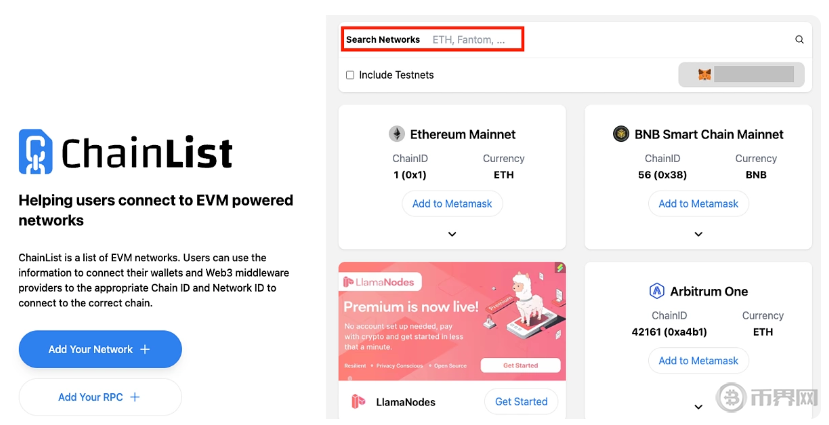The height and width of the screenshot is (425, 829).
Task: Click the Ethereum Mainnet diamond logo
Action: point(397,134)
